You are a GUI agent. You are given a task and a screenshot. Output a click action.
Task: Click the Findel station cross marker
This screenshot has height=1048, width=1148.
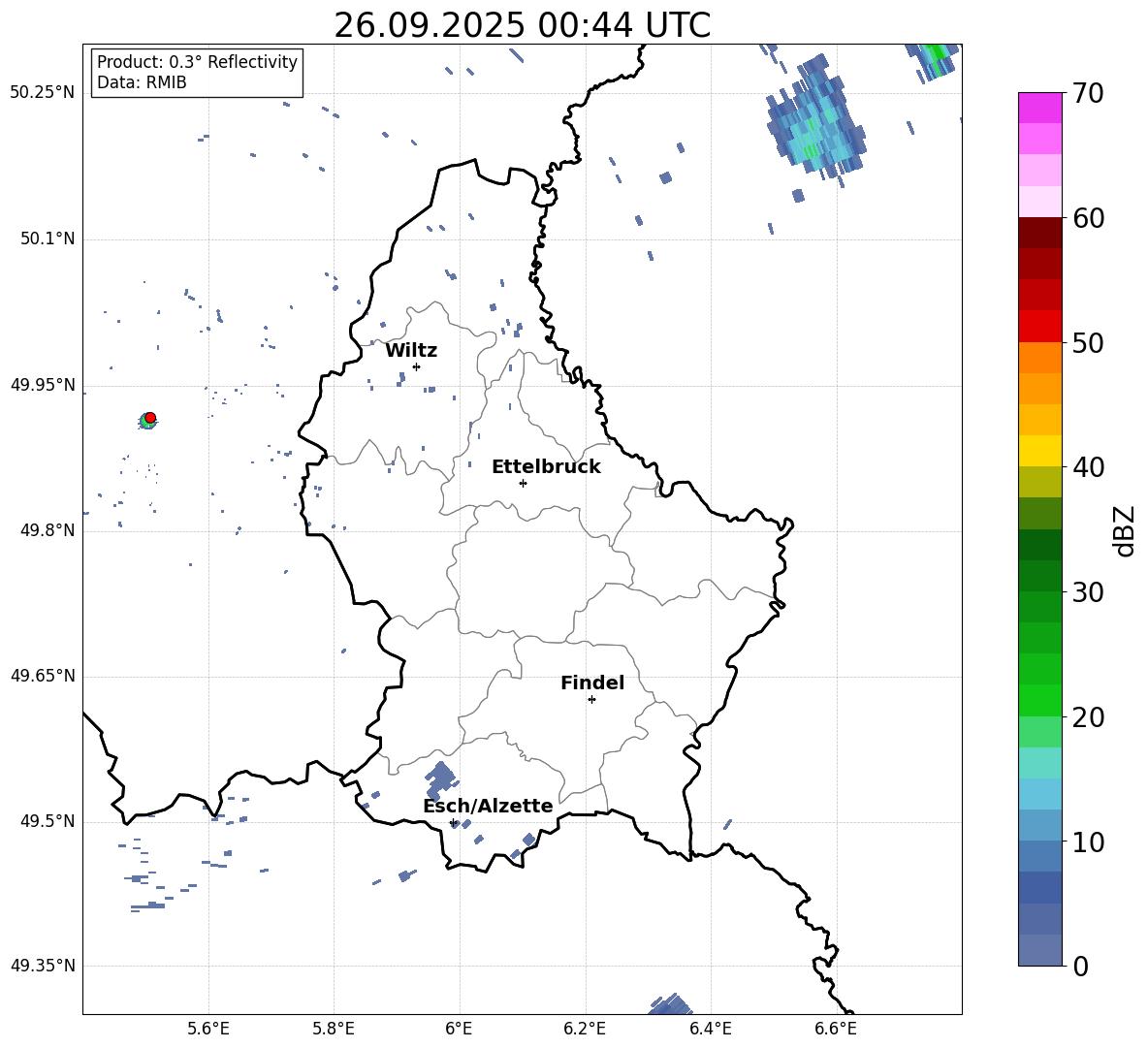[x=591, y=700]
